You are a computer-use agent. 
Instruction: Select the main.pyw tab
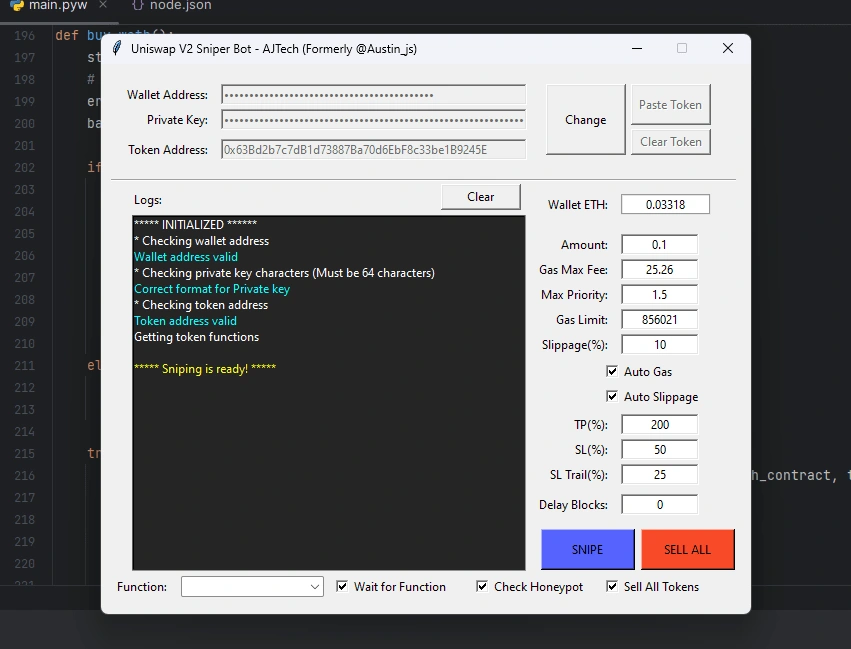click(57, 5)
